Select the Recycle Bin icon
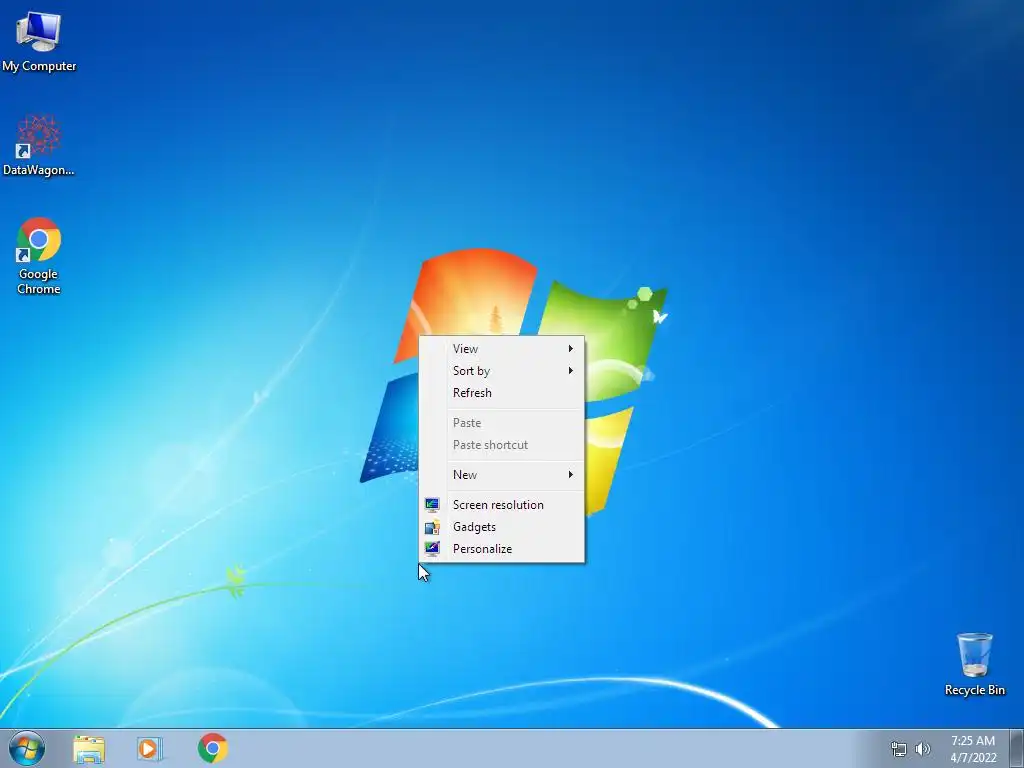 [x=974, y=664]
